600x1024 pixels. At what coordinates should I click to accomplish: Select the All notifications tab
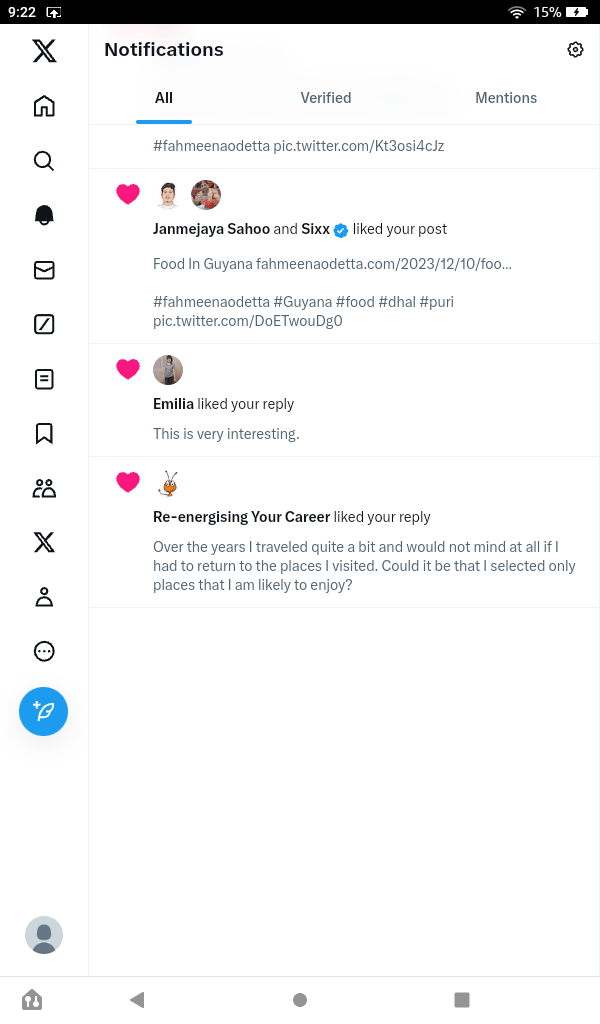[x=164, y=98]
